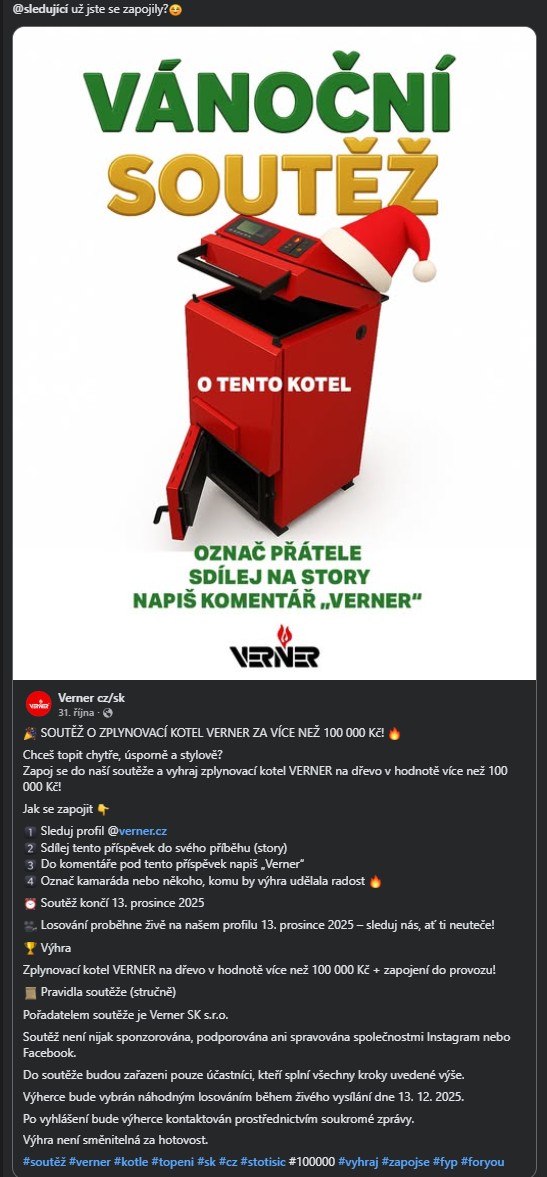The height and width of the screenshot is (1177, 547).
Task: Open the #topeni hashtag
Action: point(173,1161)
